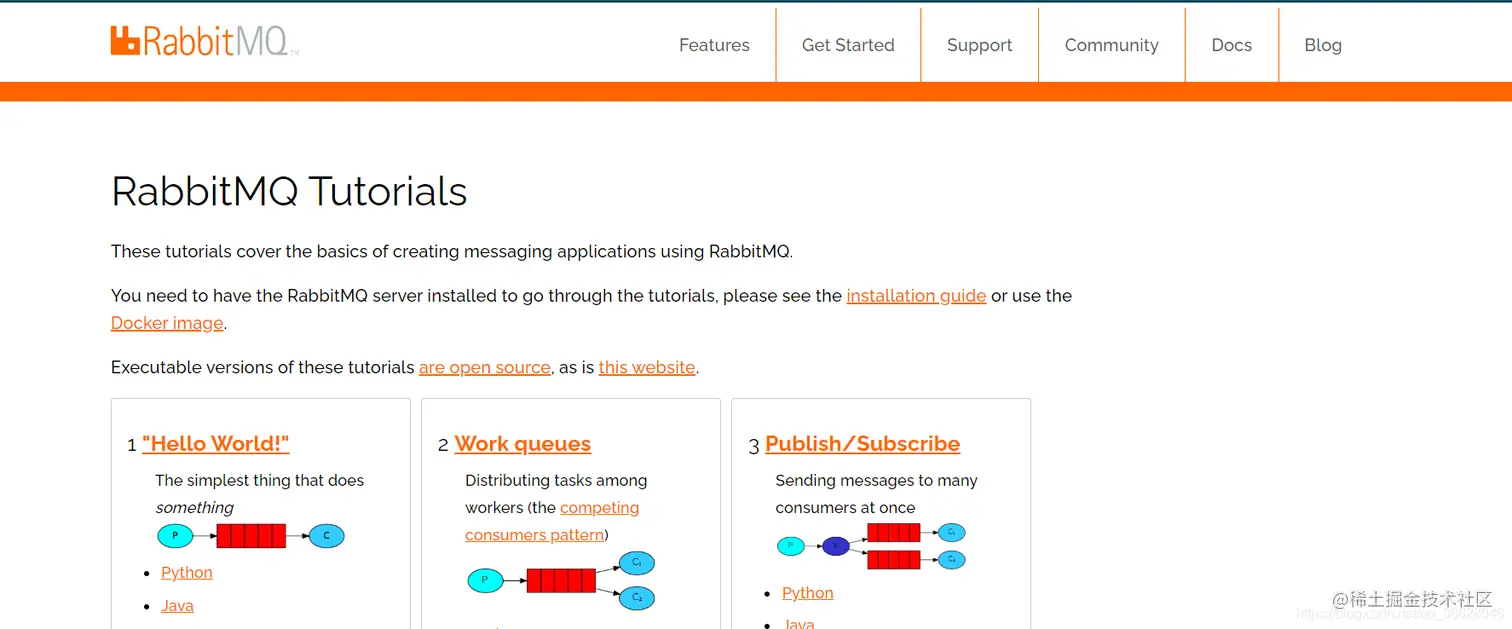
Task: Click the Hello World queue diagram
Action: coord(251,536)
